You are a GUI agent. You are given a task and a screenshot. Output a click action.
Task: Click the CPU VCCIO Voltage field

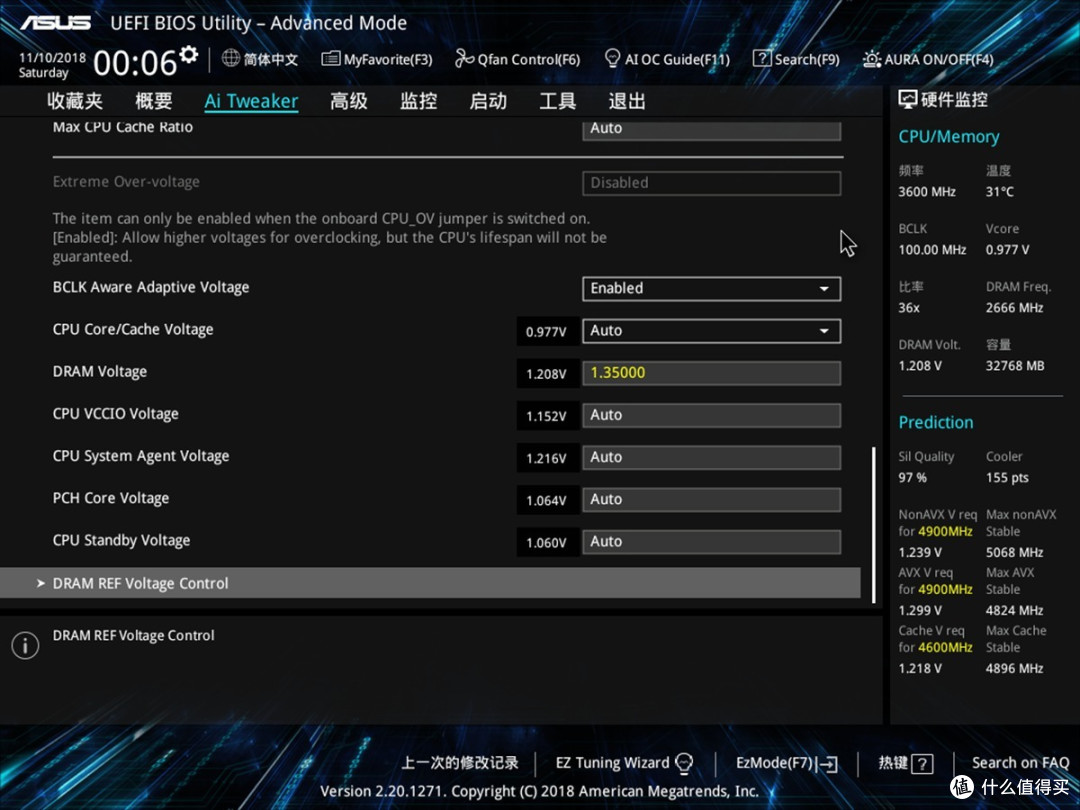pyautogui.click(x=712, y=415)
